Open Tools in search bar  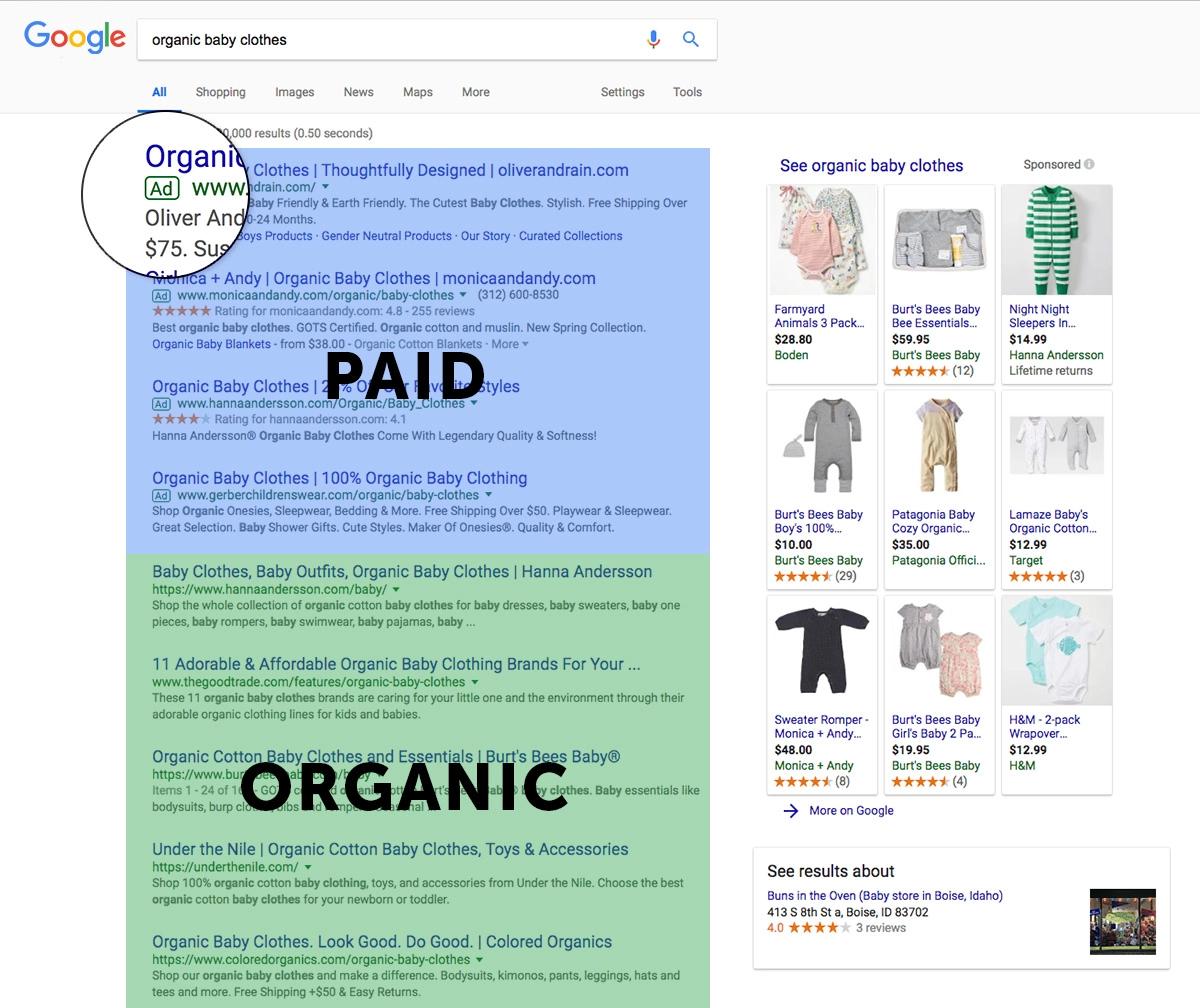point(687,92)
